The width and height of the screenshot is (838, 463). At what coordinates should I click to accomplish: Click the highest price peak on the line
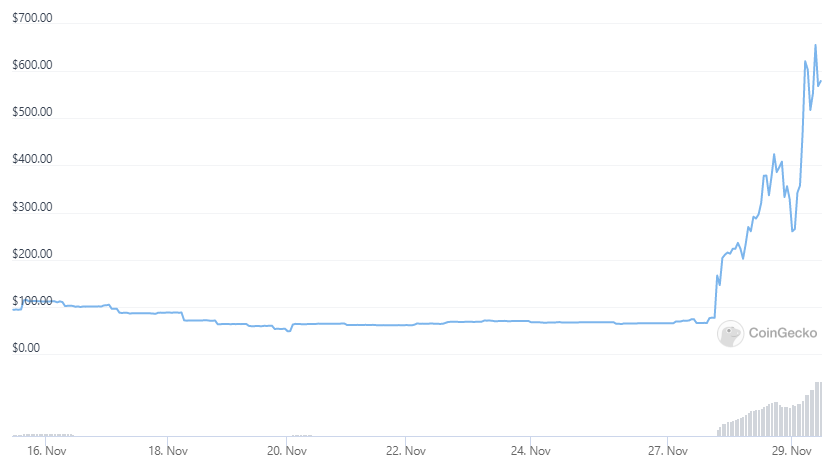point(815,45)
